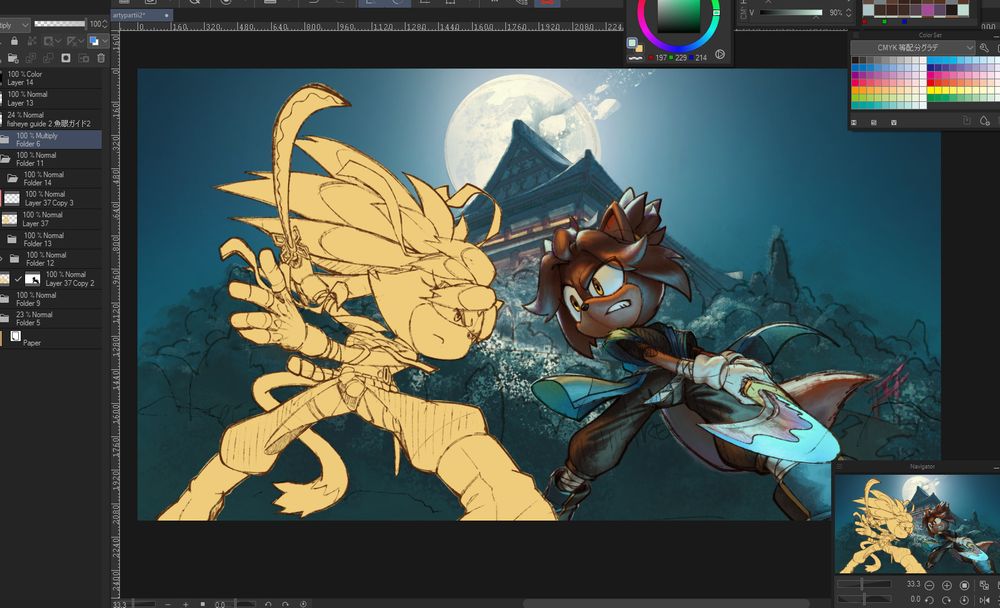Click the layer opacity stepper arrows

click(105, 24)
